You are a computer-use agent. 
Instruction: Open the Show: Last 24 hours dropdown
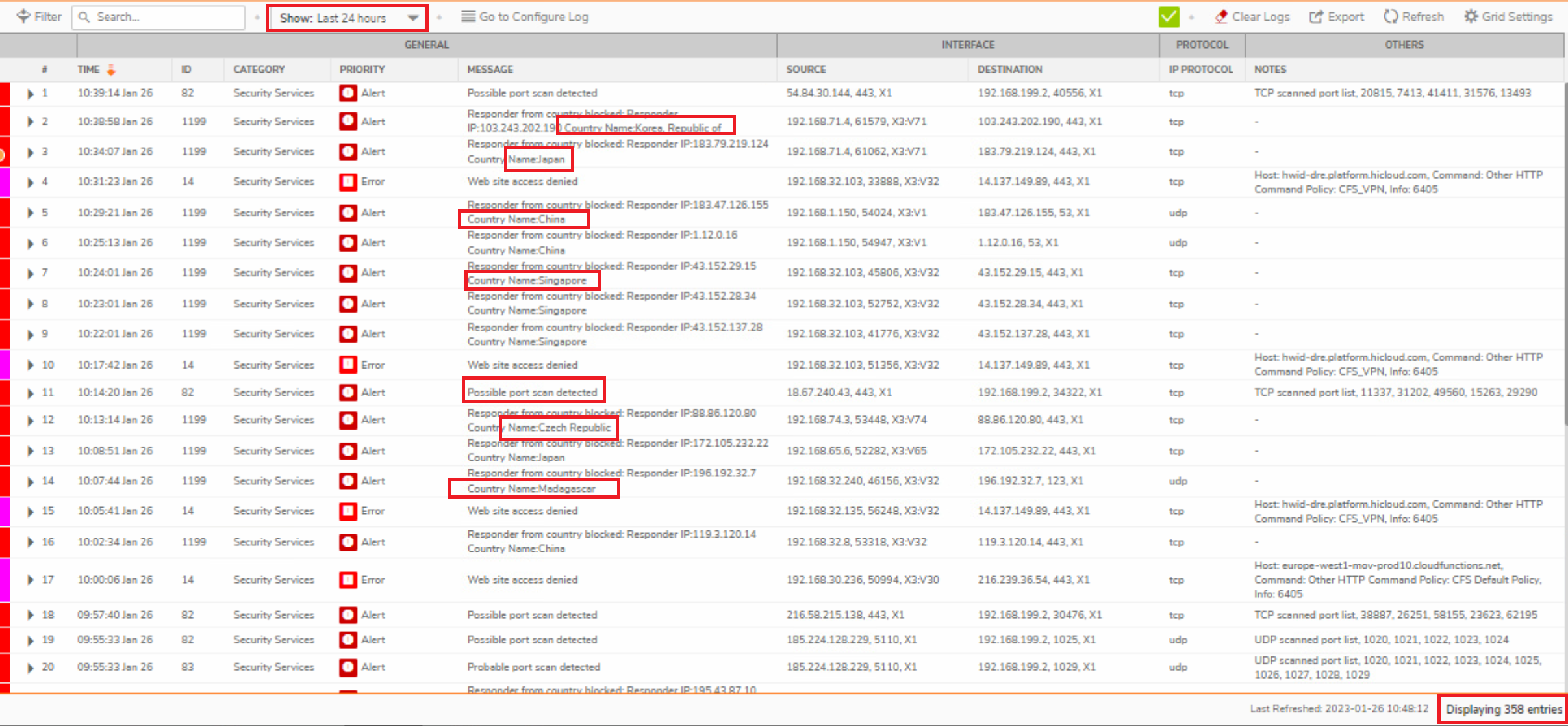click(x=347, y=18)
